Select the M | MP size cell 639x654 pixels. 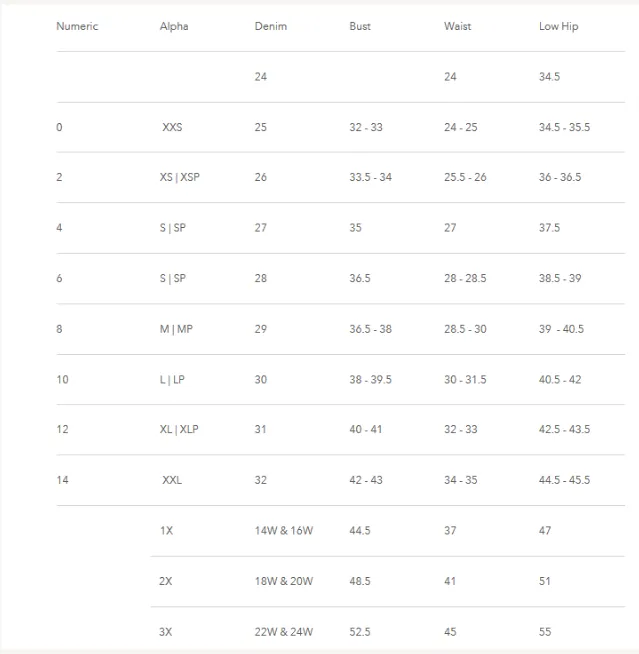[x=176, y=329]
